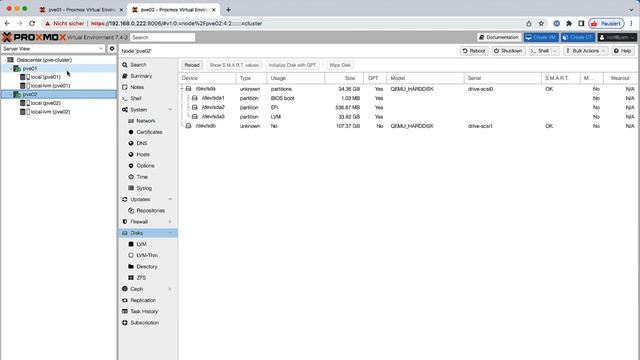The width and height of the screenshot is (640, 360).
Task: Open the Help button
Action: point(622,51)
